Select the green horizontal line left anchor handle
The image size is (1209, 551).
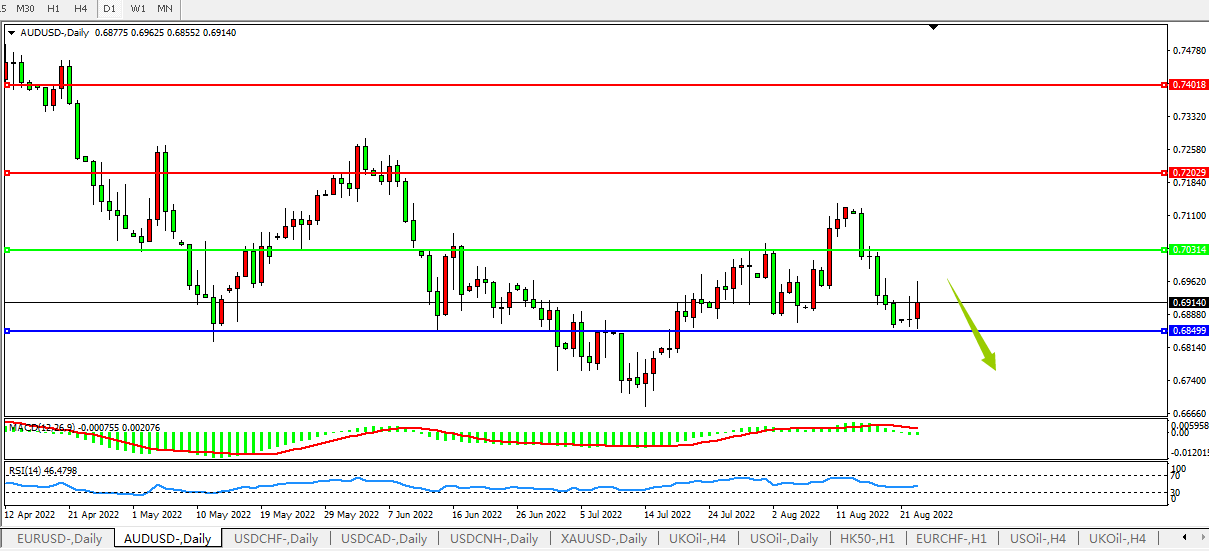point(7,250)
